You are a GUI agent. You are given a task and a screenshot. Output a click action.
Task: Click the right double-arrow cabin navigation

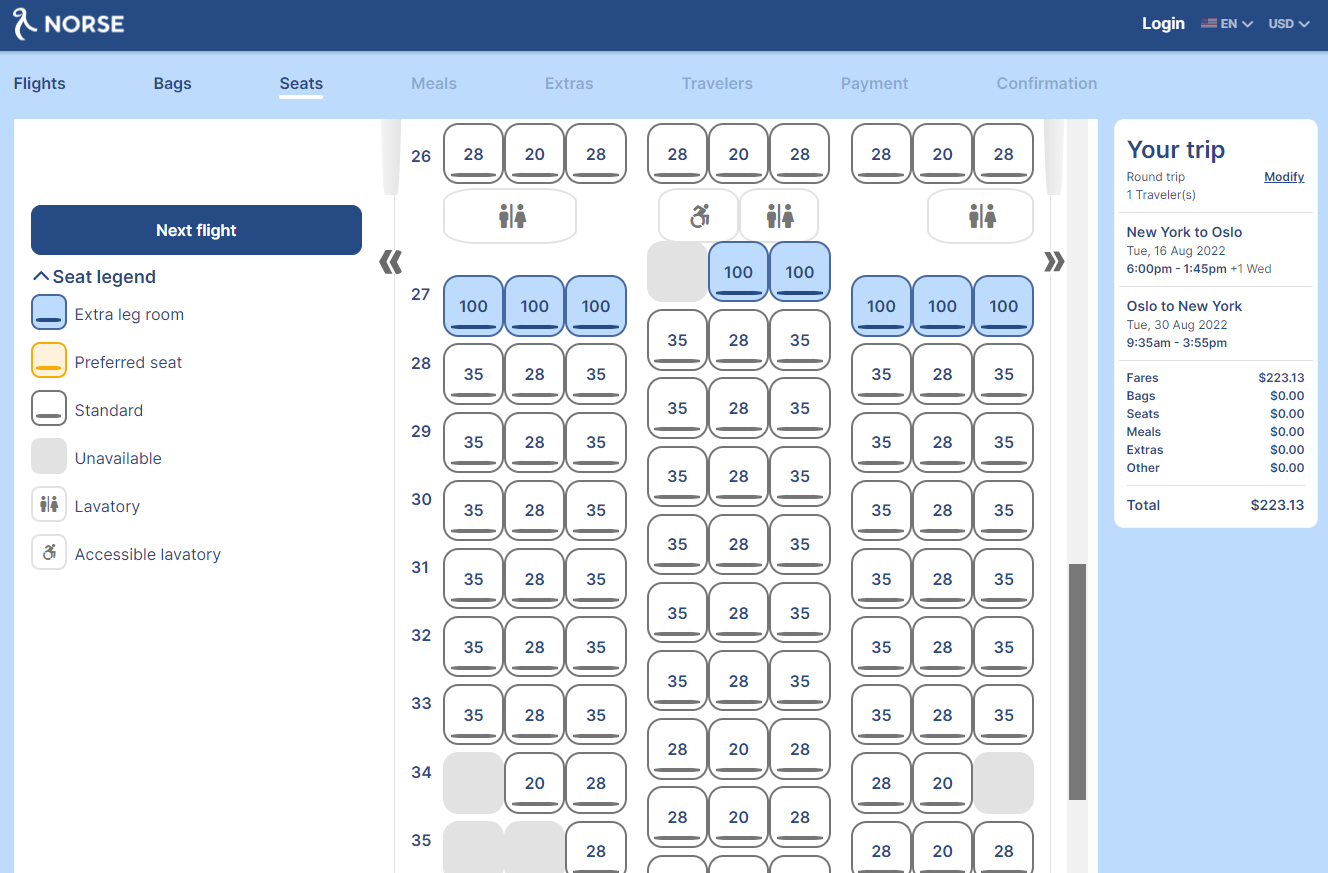(x=1054, y=262)
